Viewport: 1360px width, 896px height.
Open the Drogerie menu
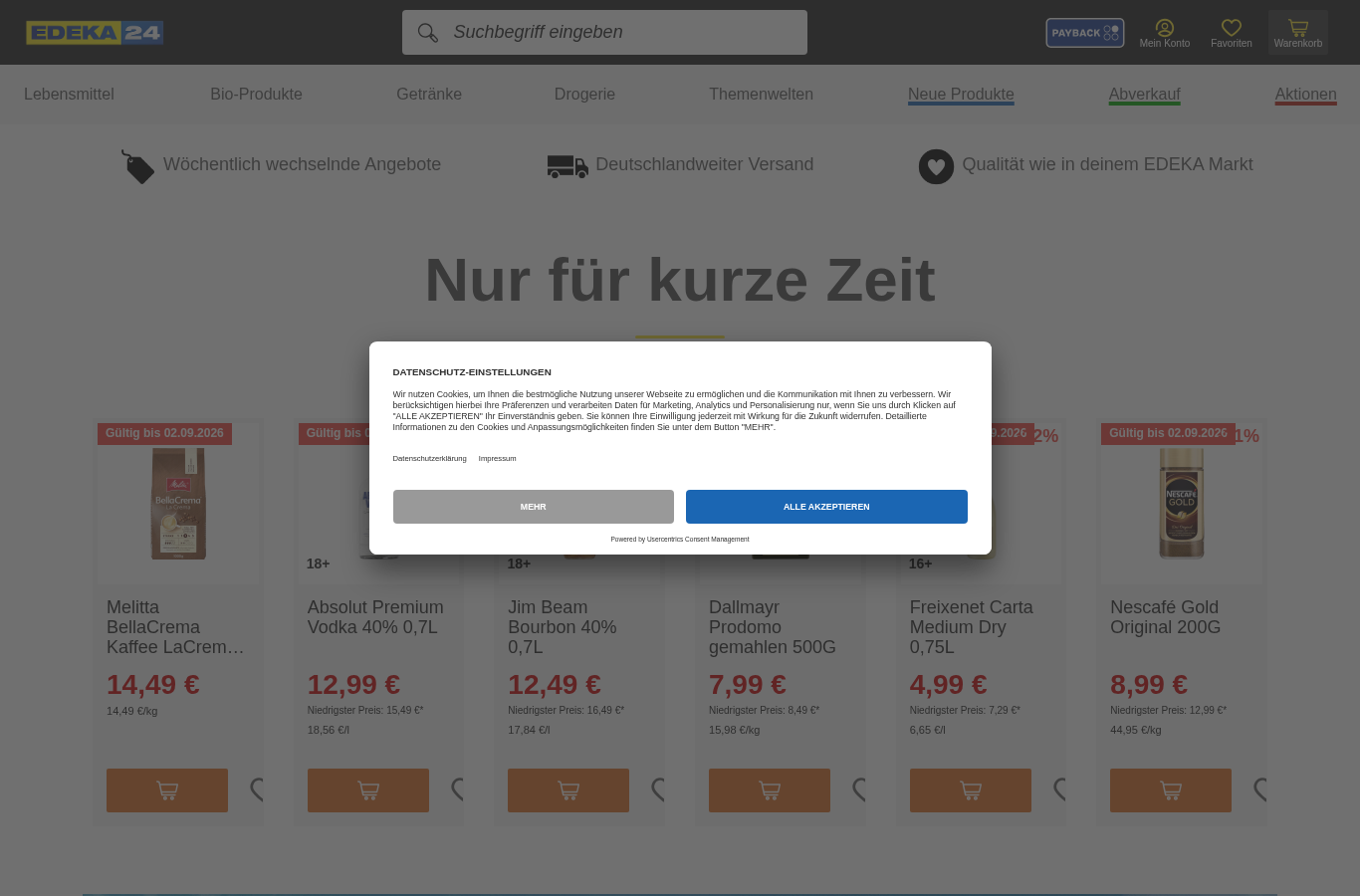click(584, 94)
